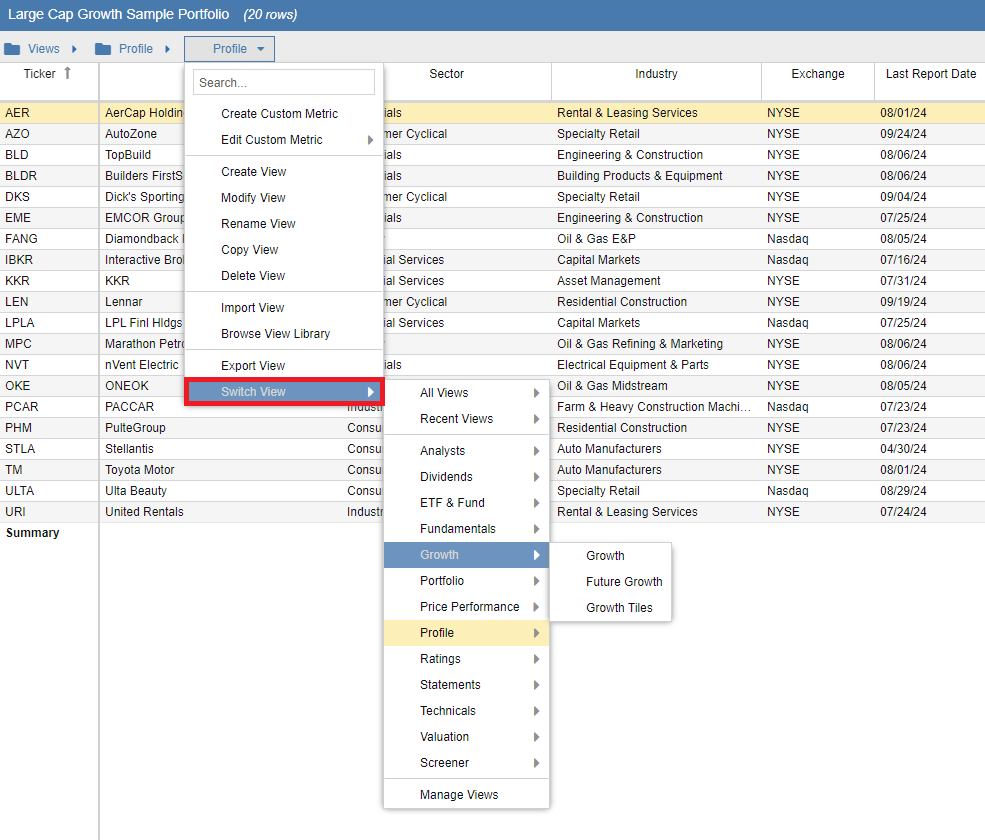Screen dimensions: 985x840
Task: Expand the arrow after Views breadcrumb
Action: pos(74,49)
